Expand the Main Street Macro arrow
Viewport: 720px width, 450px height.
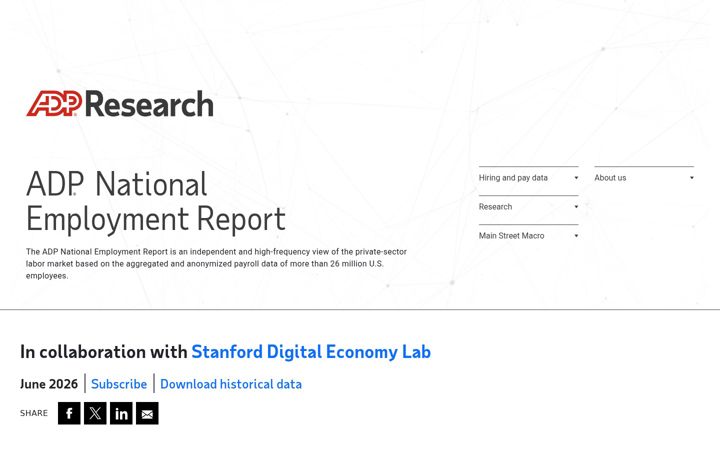pos(576,236)
